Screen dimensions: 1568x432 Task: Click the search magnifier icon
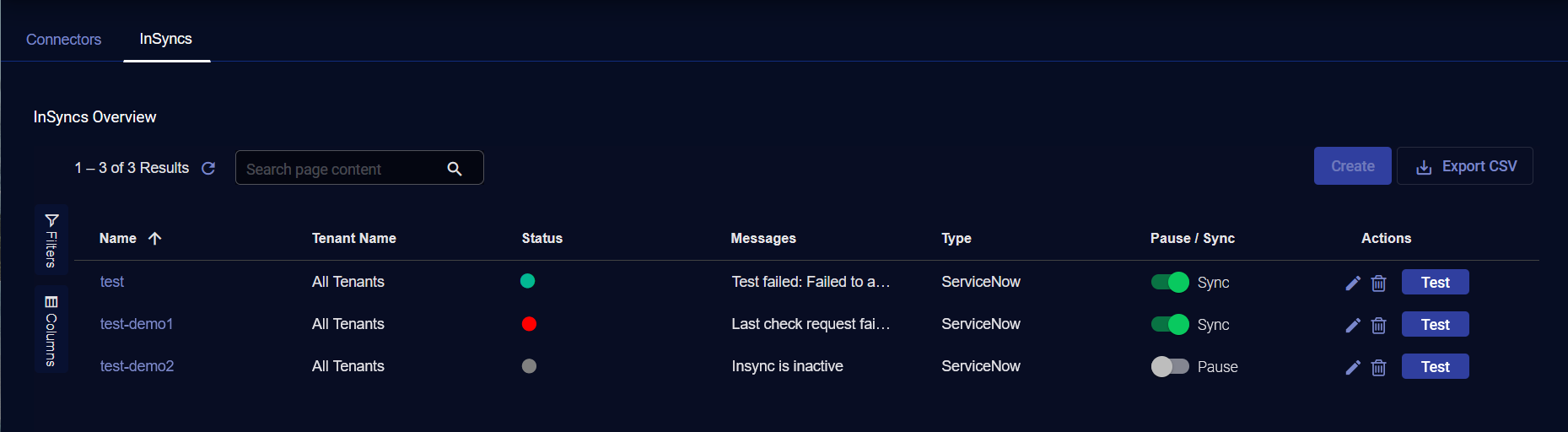coord(455,169)
